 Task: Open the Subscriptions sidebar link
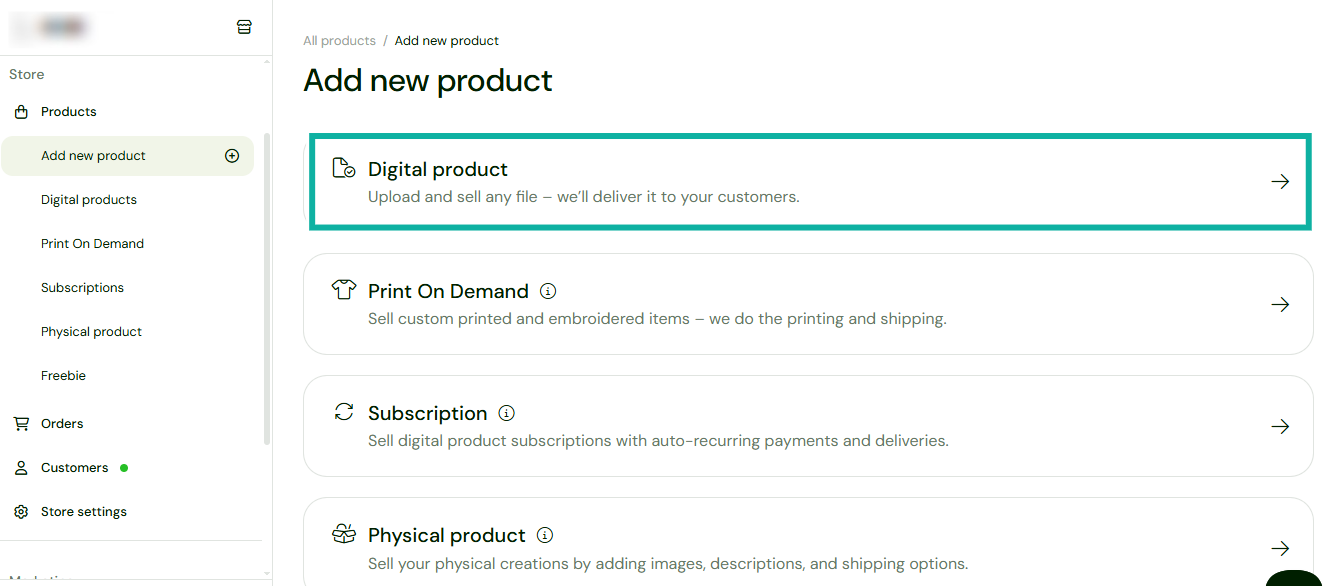coord(82,287)
